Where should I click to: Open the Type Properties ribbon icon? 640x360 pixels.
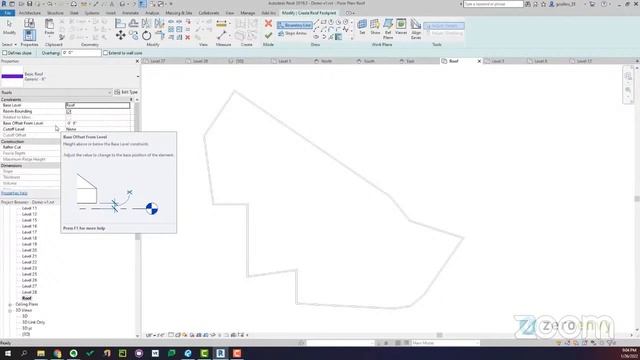pyautogui.click(x=29, y=23)
